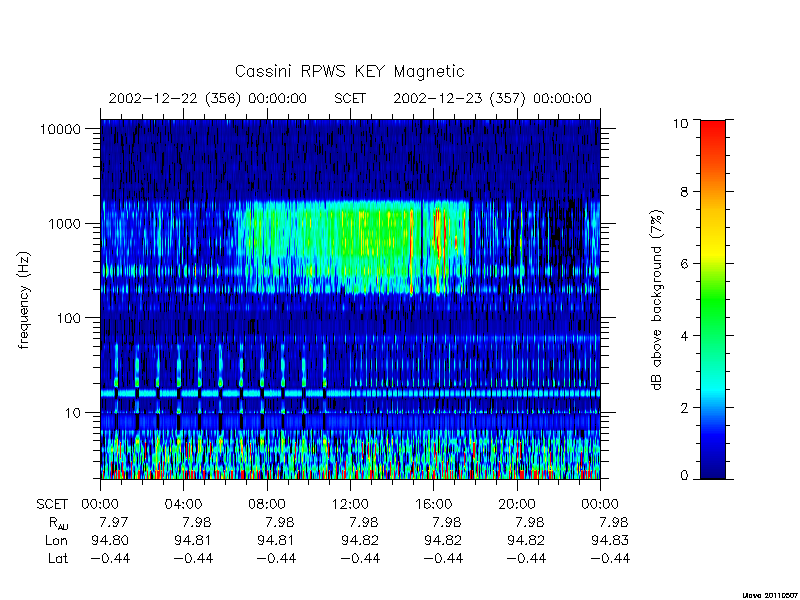
Task: Click the '16:00' time axis label
Action: click(434, 504)
